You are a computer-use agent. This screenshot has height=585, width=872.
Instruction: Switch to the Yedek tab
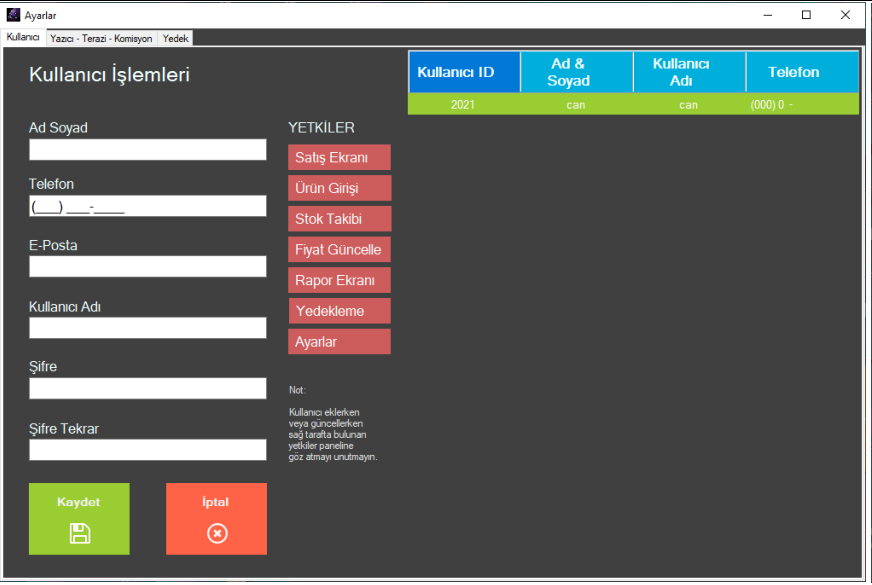click(175, 38)
